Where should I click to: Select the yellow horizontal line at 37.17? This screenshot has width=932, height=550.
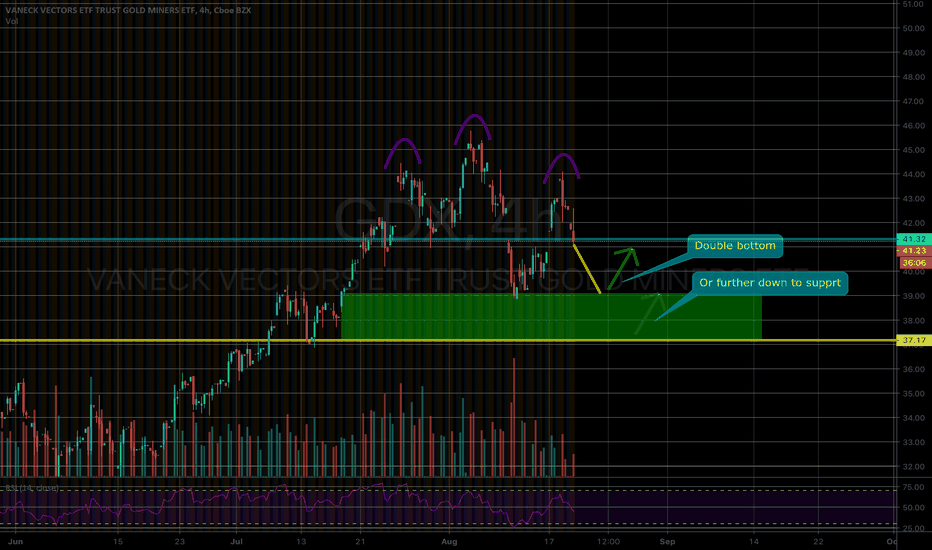448,341
